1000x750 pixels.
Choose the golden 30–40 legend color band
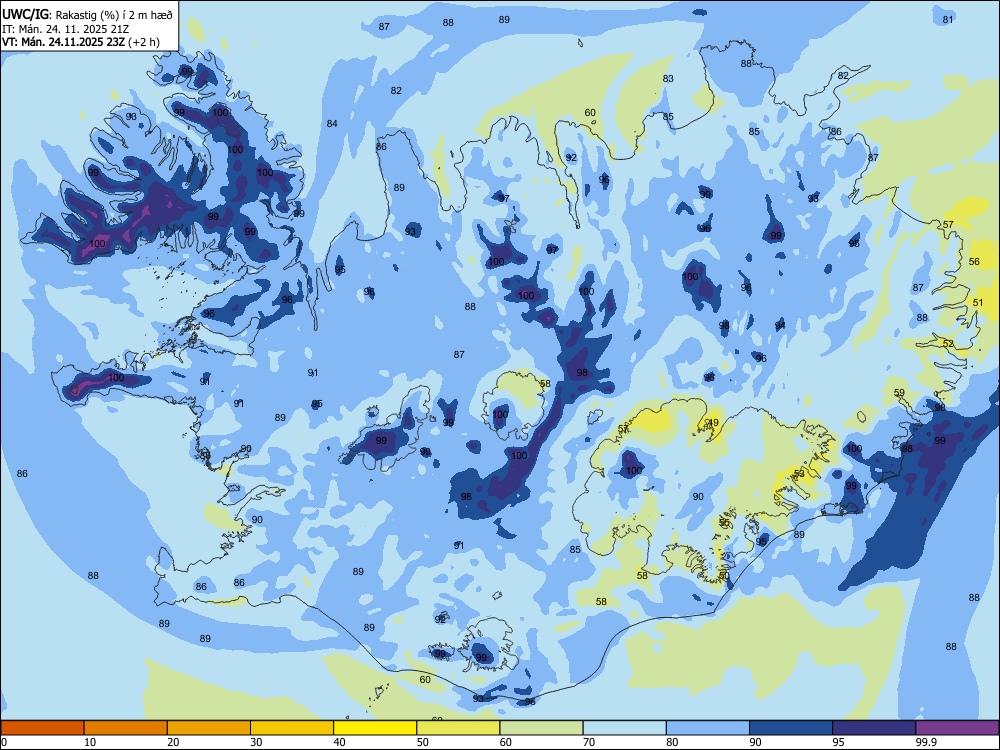[x=292, y=728]
